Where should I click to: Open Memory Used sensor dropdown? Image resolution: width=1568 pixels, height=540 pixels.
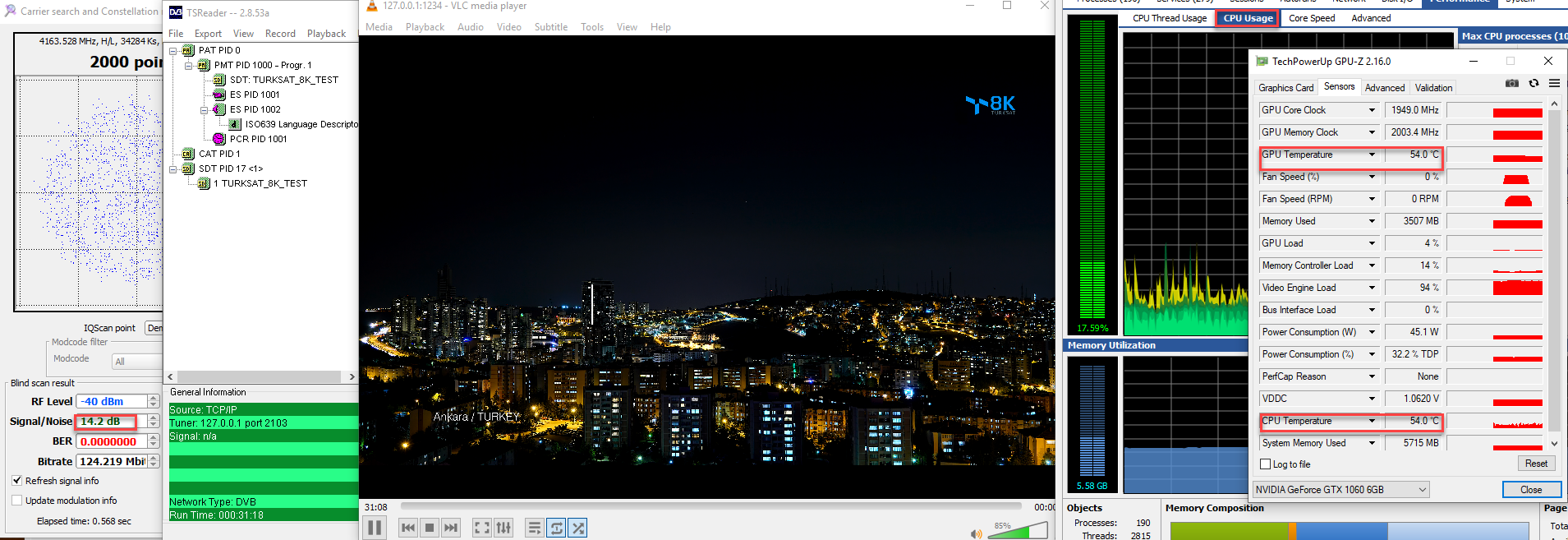pos(1372,221)
